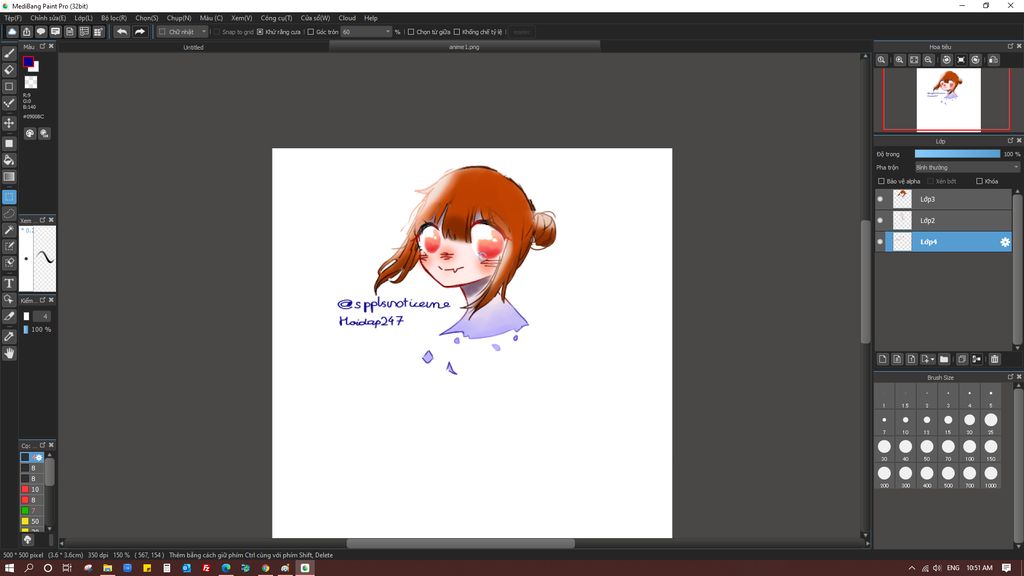Open the Cloud menu
Viewport: 1024px width, 576px height.
[x=347, y=18]
